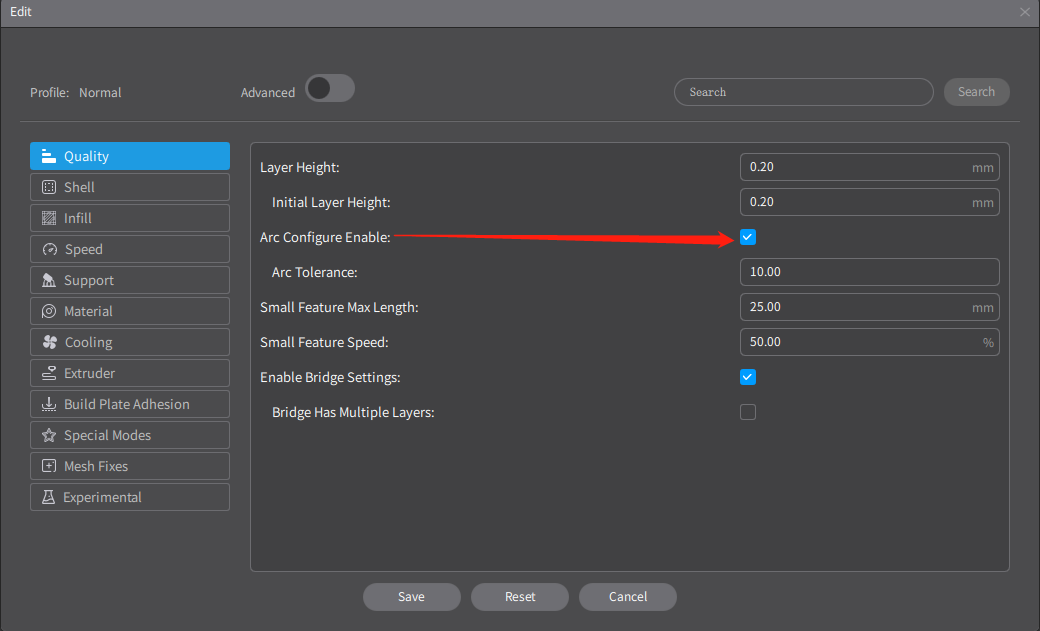Click the Layer Height value field
Image resolution: width=1040 pixels, height=631 pixels.
(x=870, y=167)
